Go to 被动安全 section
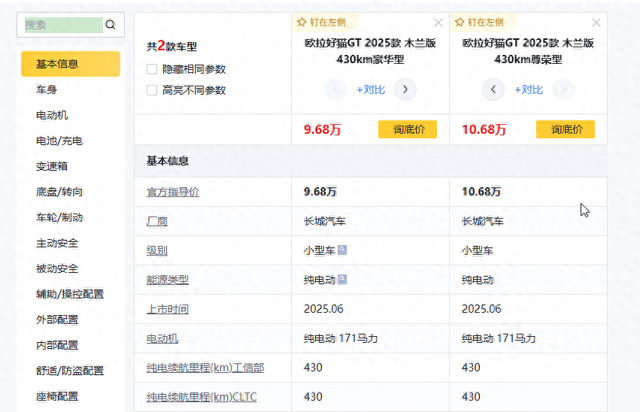This screenshot has width=640, height=412. click(57, 269)
